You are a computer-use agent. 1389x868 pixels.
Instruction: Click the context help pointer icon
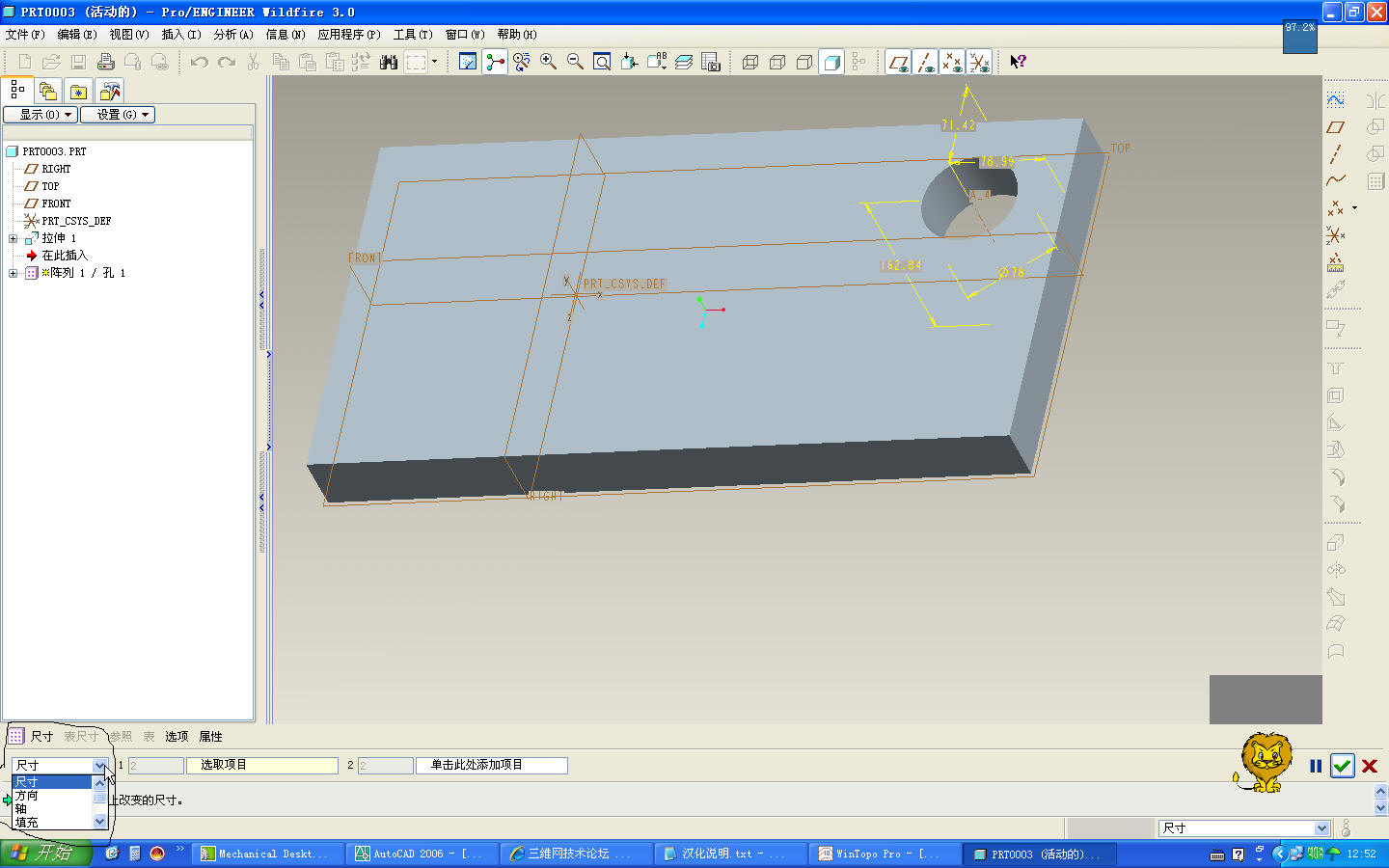click(x=1018, y=62)
